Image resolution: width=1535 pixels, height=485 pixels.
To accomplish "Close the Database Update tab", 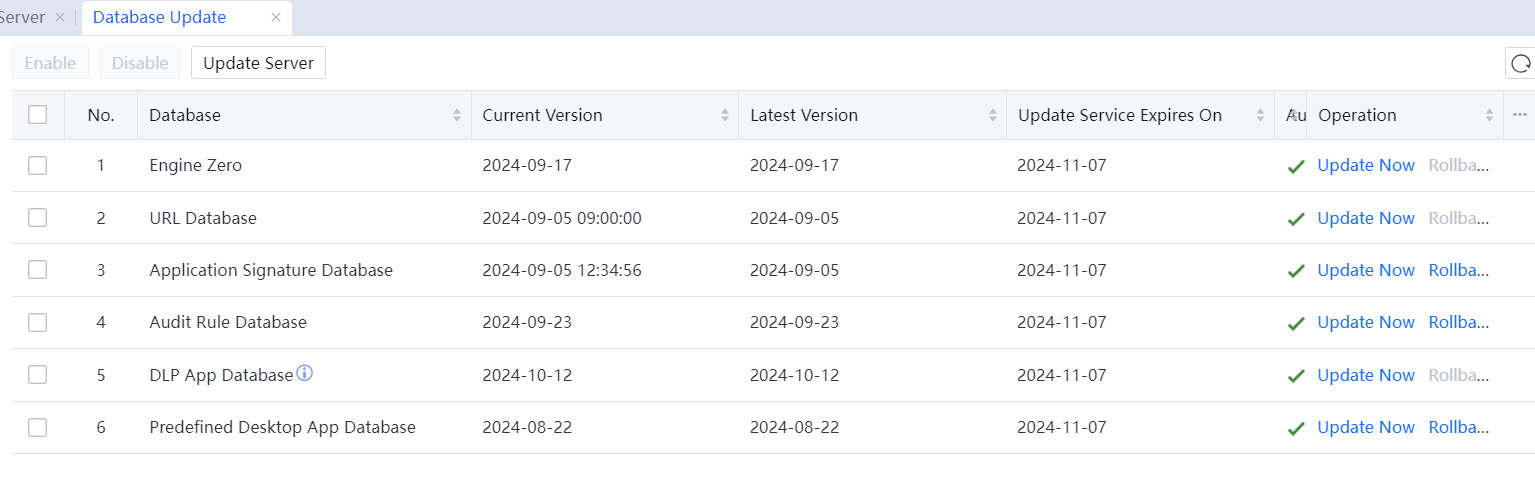I will [x=276, y=17].
